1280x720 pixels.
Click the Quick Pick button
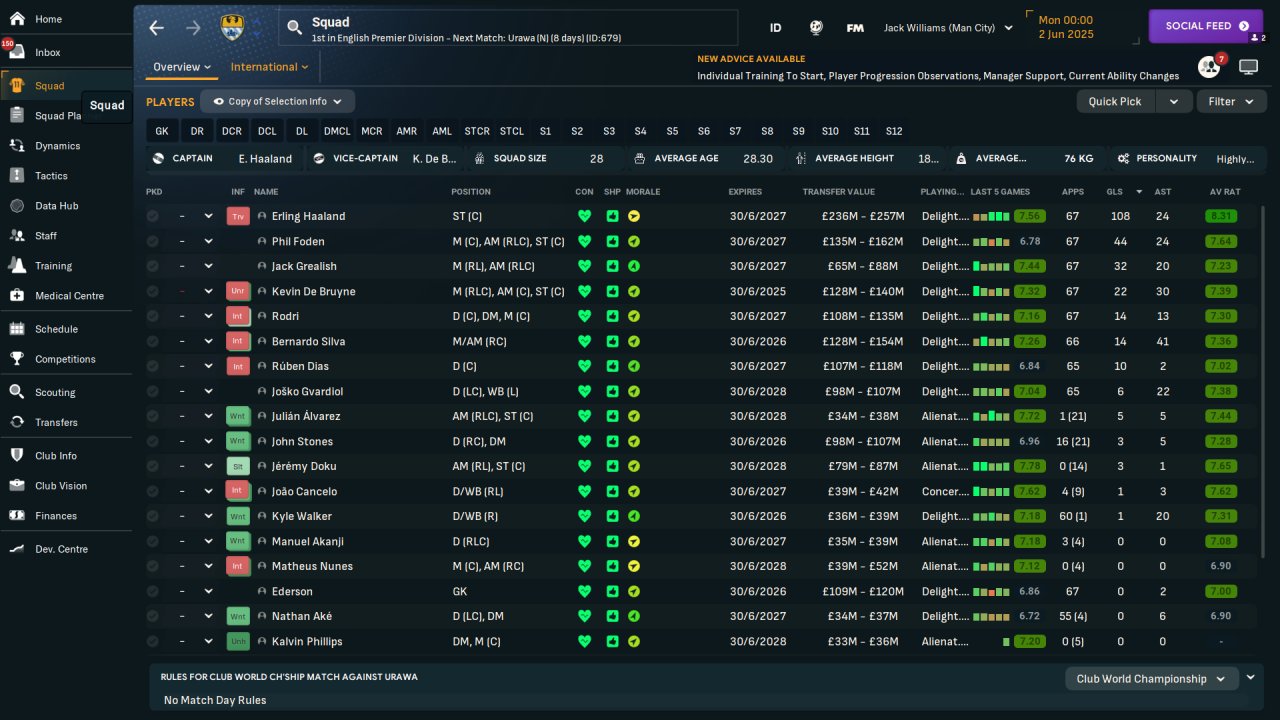(1115, 101)
